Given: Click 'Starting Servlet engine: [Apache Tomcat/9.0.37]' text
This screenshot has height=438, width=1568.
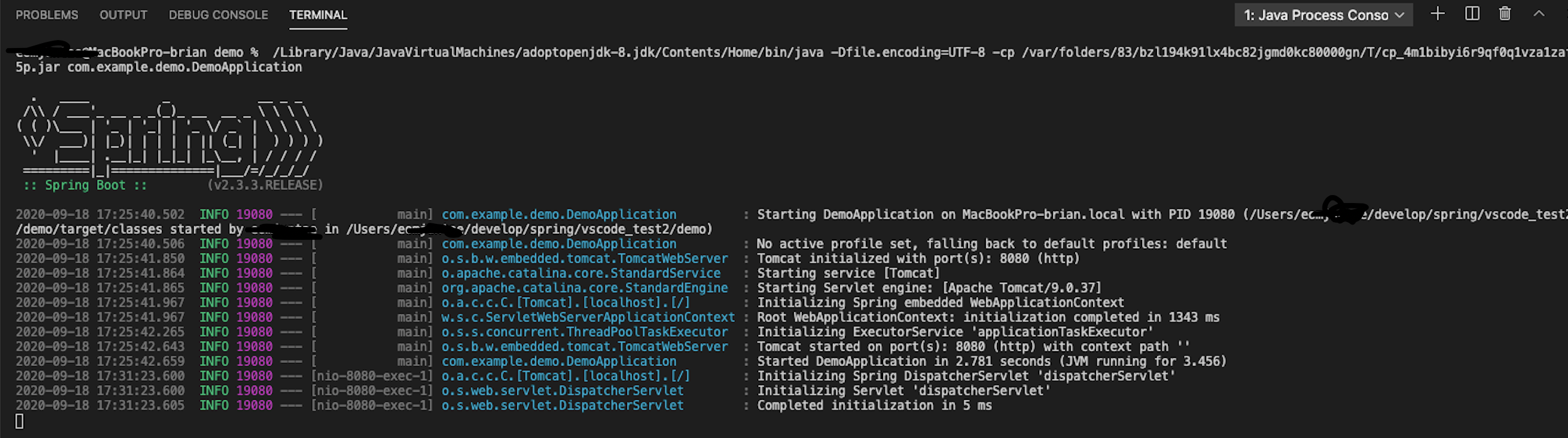Looking at the screenshot, I should tap(929, 288).
